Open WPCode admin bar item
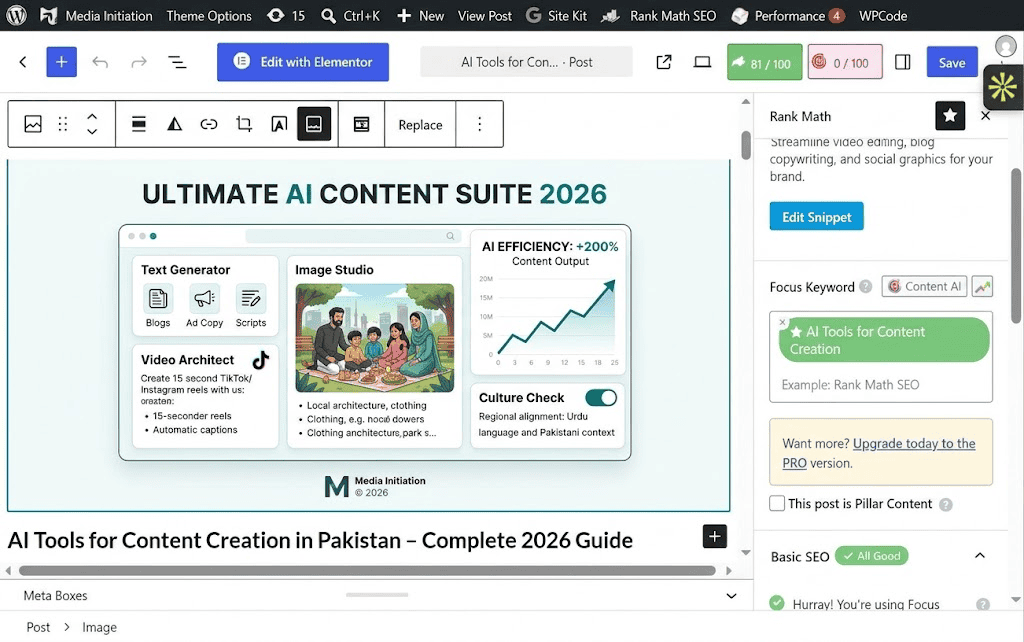The height and width of the screenshot is (642, 1024). (x=883, y=16)
